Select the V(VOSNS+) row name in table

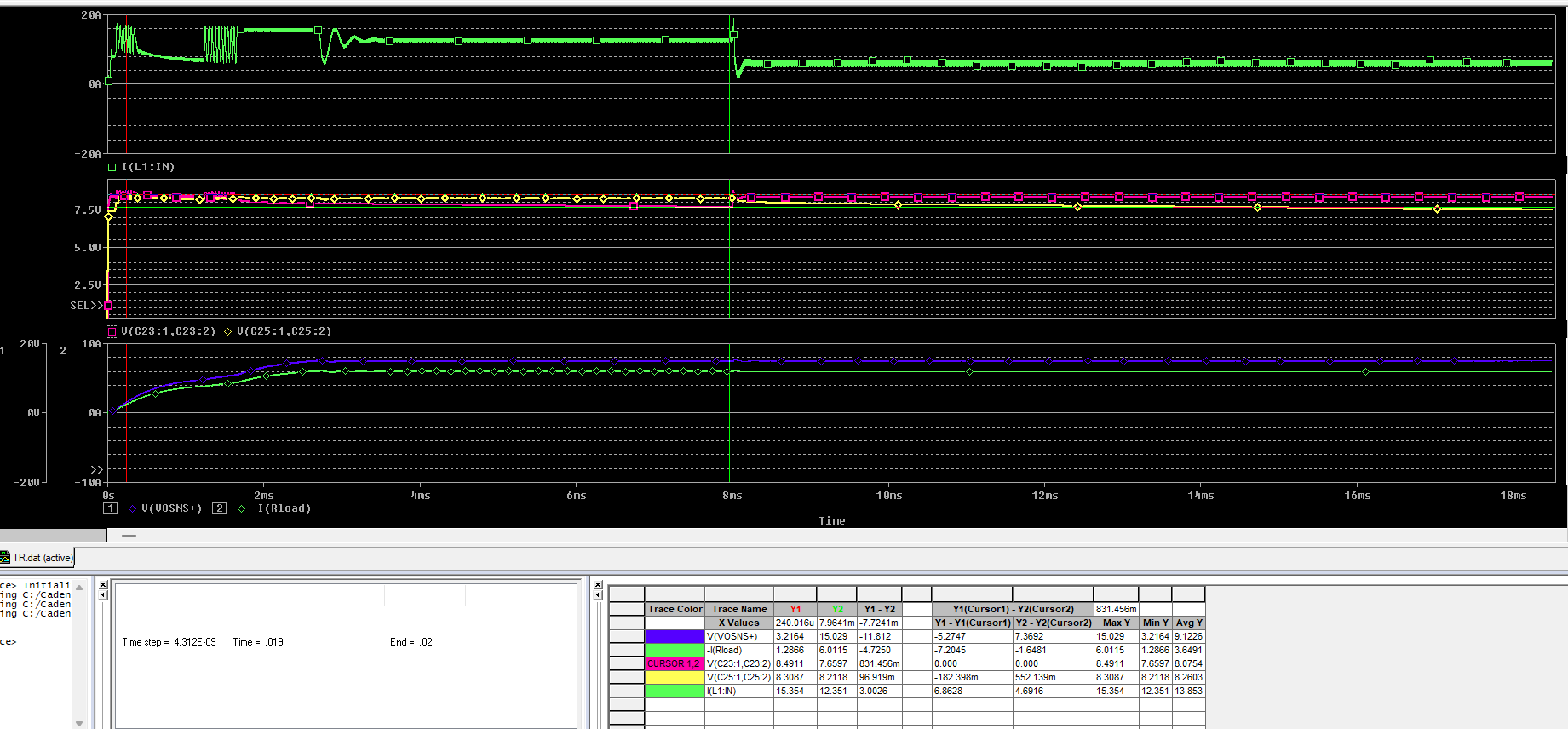click(739, 636)
